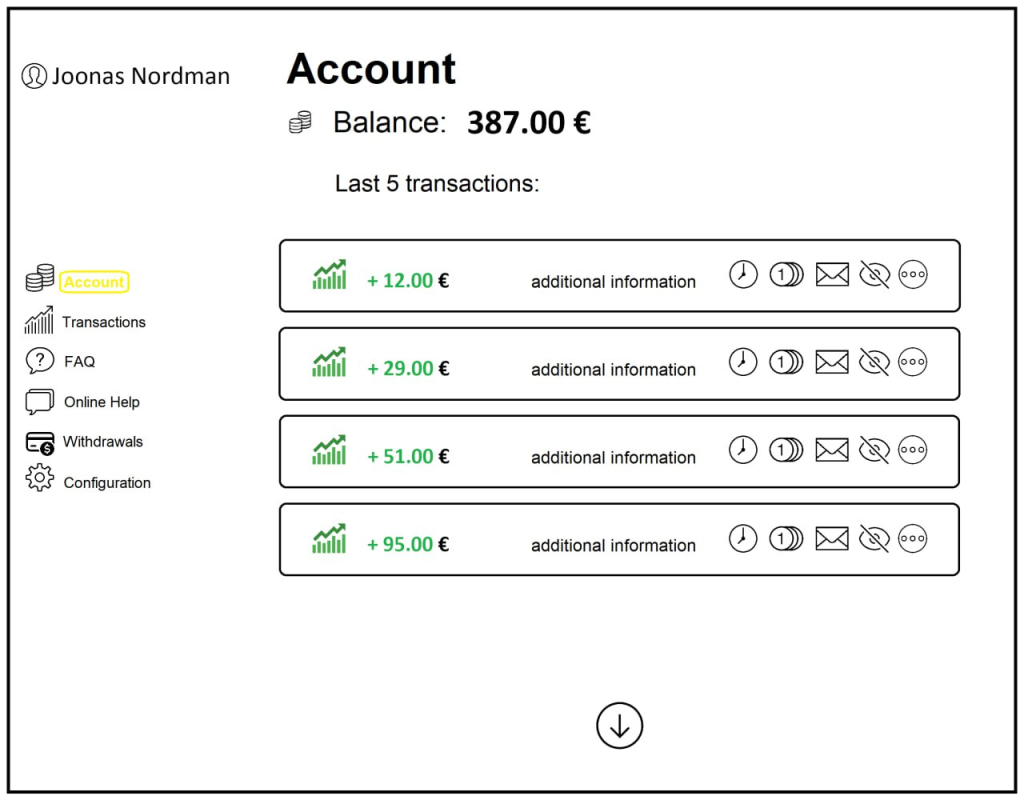Click the user profile icon next to Joonas Nordman
Image resolution: width=1024 pixels, height=800 pixels.
[x=34, y=76]
